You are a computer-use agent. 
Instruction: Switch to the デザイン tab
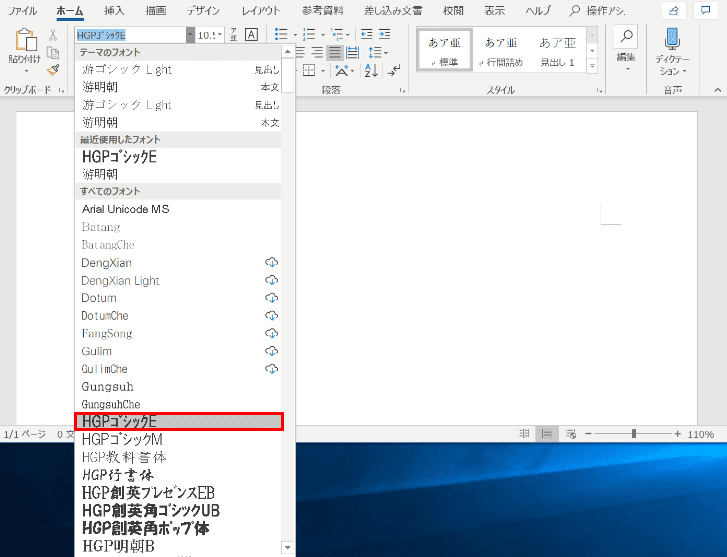tap(203, 10)
